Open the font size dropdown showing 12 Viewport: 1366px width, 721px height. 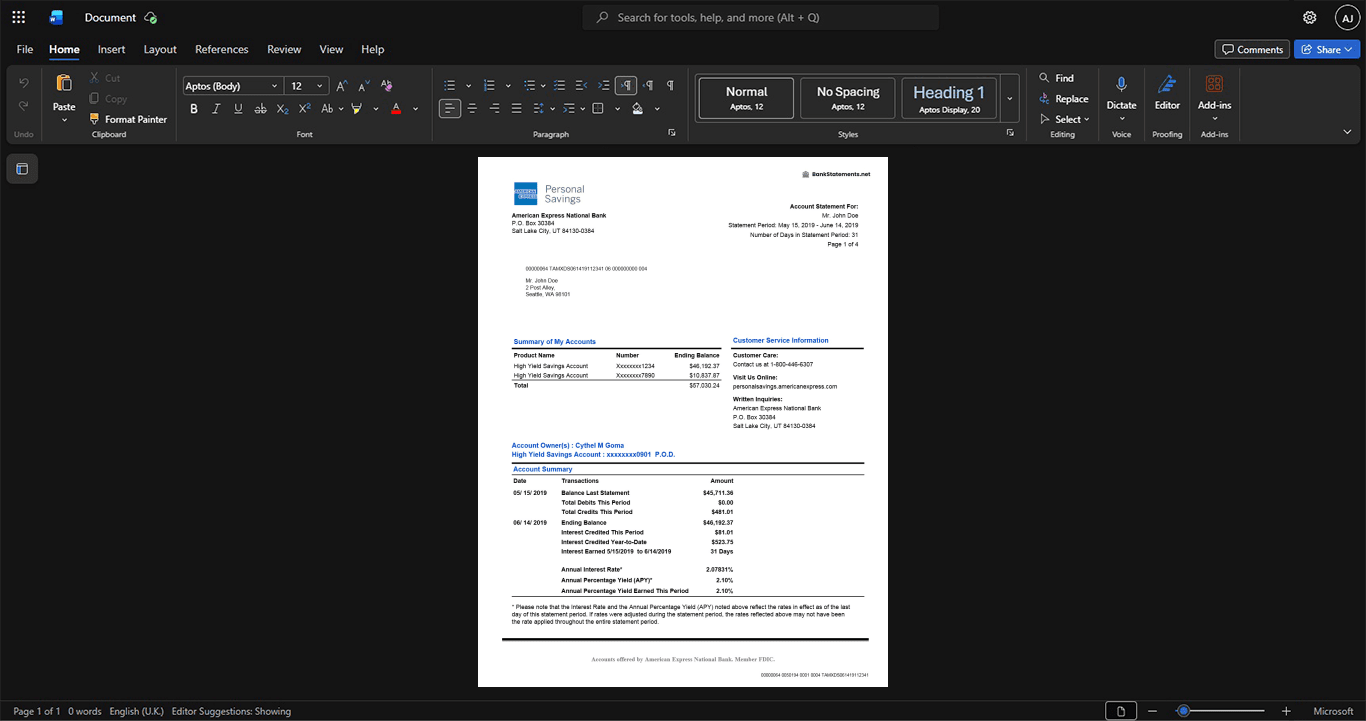pyautogui.click(x=306, y=86)
